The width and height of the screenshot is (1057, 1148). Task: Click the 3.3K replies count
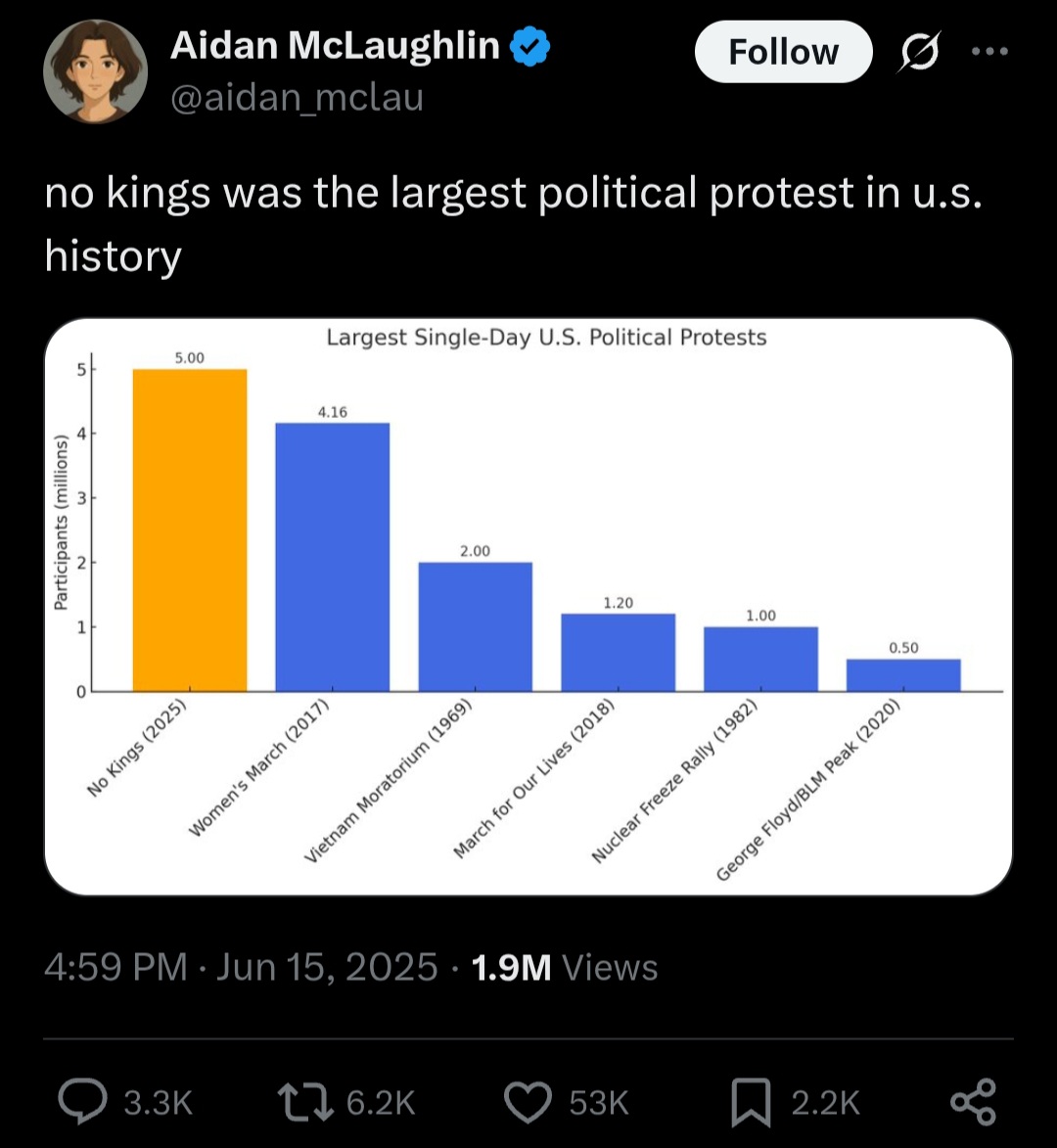tap(159, 1103)
